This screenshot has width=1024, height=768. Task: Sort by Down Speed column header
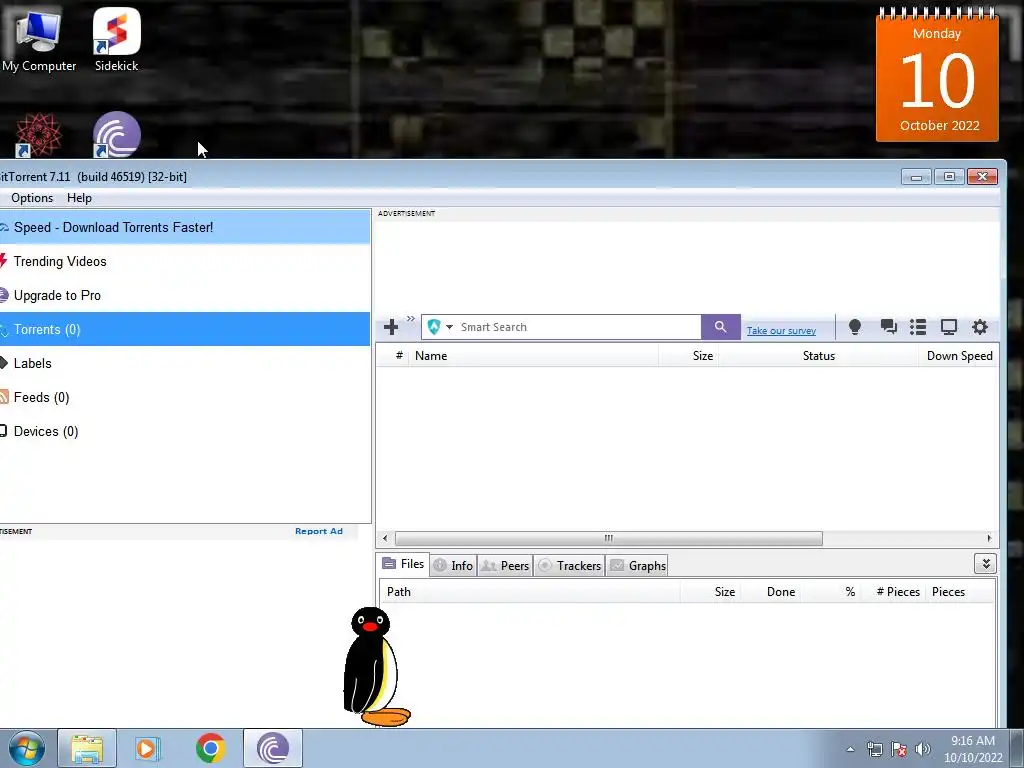pyautogui.click(x=959, y=356)
